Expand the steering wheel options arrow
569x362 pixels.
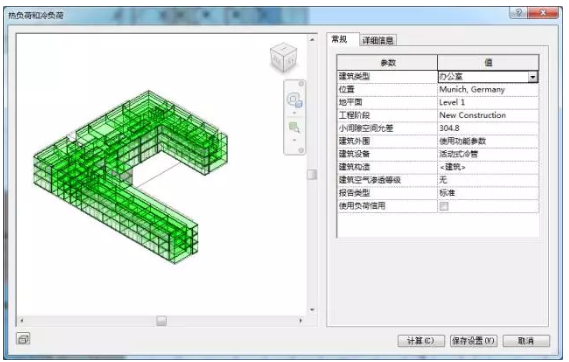pyautogui.click(x=294, y=113)
